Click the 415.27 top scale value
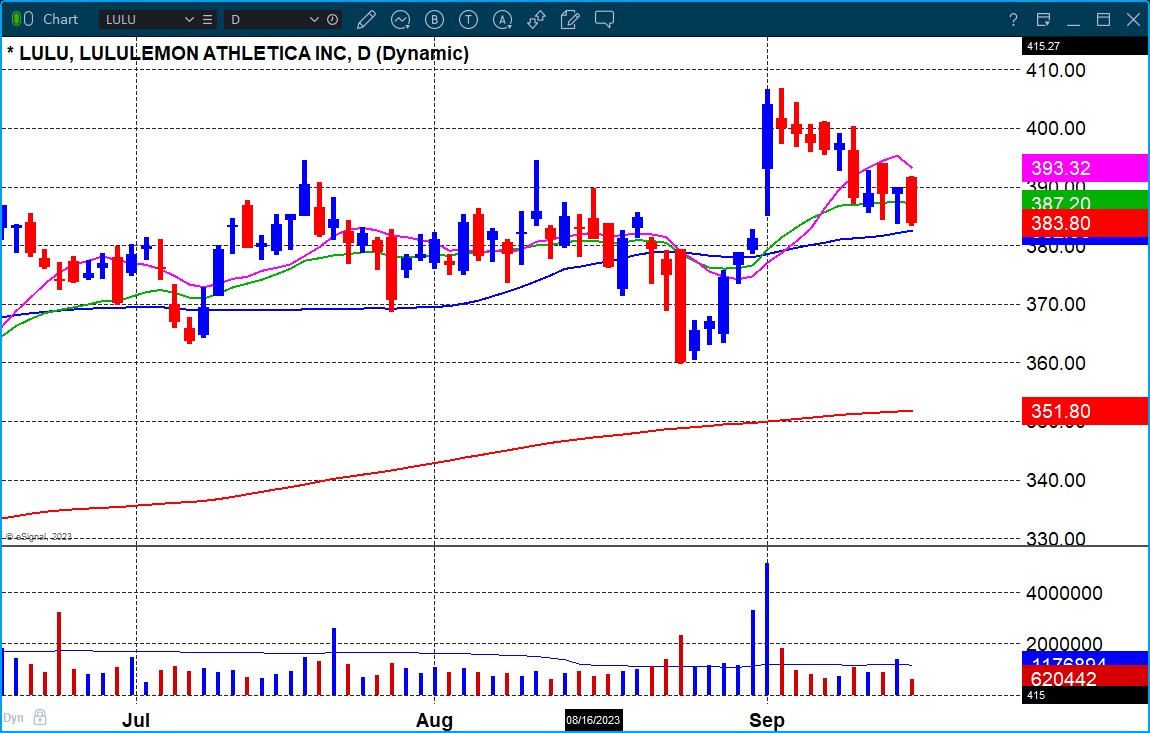This screenshot has height=733, width=1150. point(1084,45)
